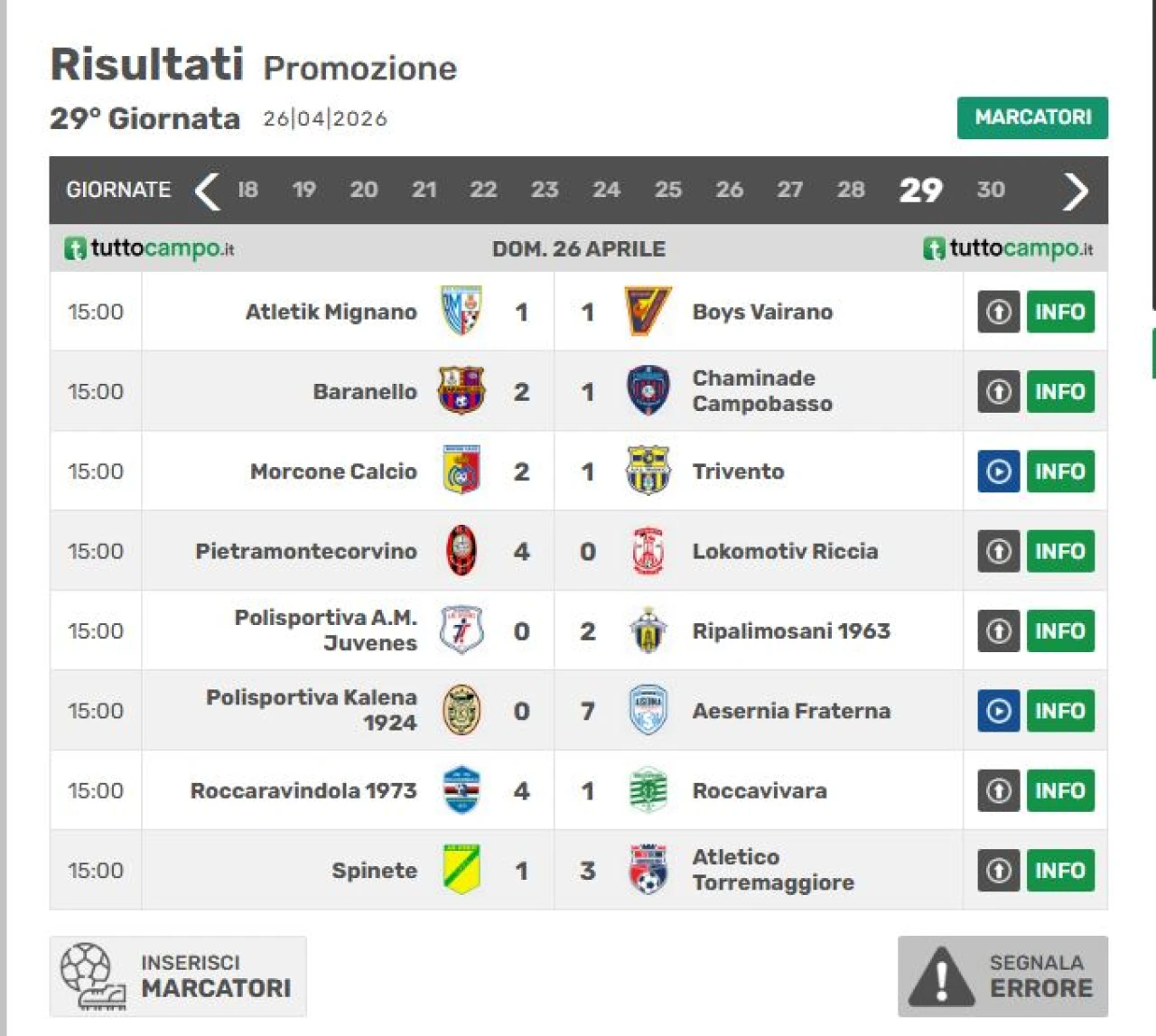Report an error via Segnala Errore
The height and width of the screenshot is (1036, 1156).
tap(1002, 976)
